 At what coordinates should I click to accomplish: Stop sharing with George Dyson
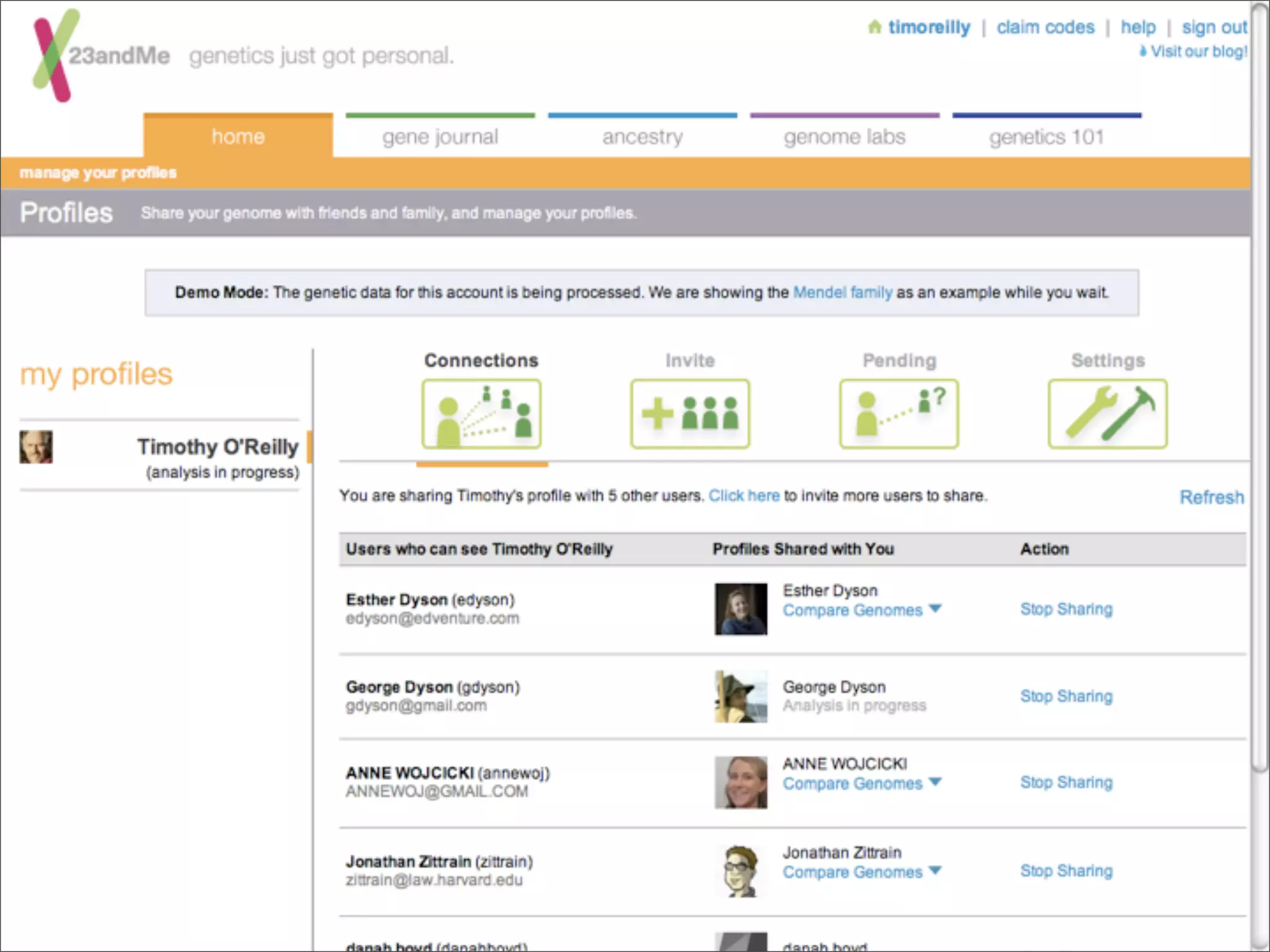(1066, 696)
